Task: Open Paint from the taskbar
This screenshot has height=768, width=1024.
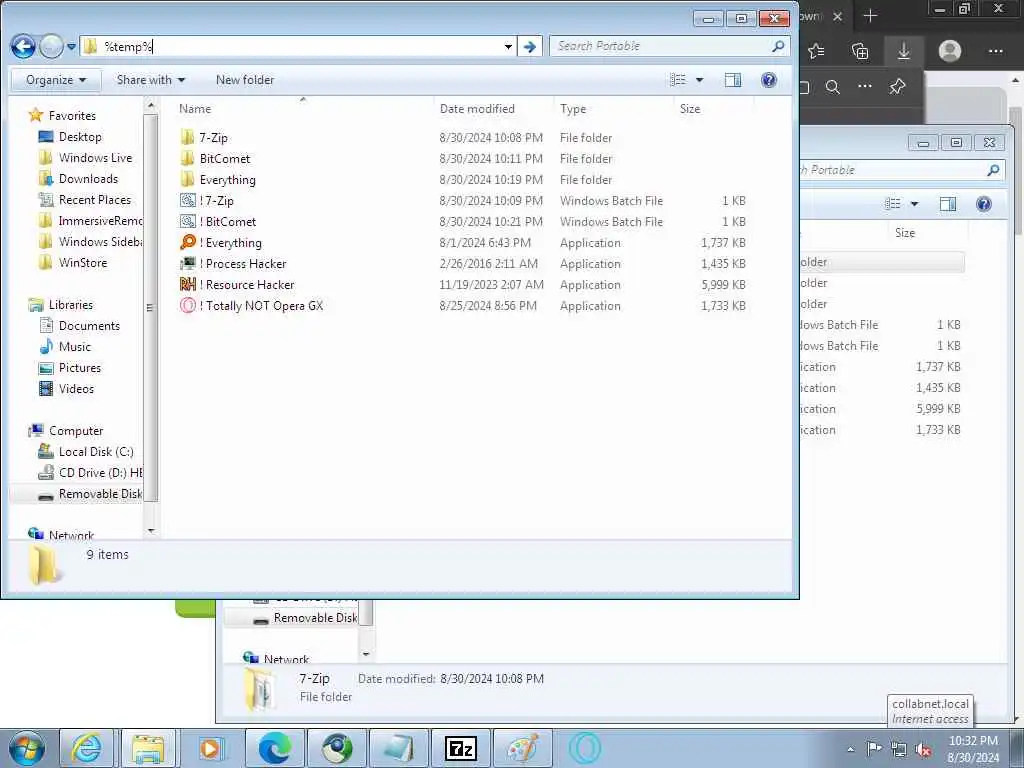Action: (522, 748)
